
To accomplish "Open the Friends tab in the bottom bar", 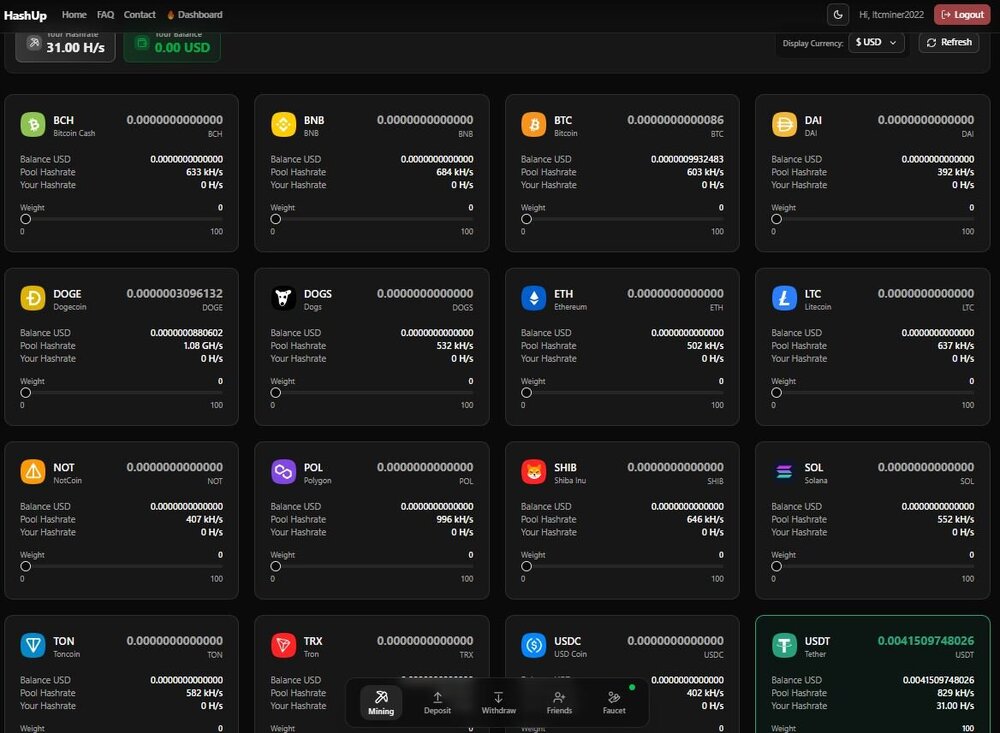I will pos(559,703).
